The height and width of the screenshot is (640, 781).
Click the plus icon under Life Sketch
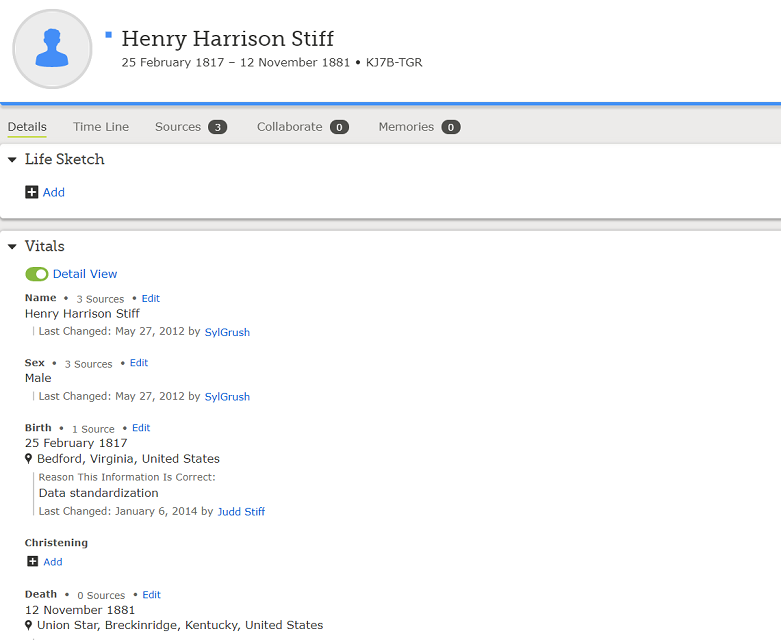(x=32, y=192)
